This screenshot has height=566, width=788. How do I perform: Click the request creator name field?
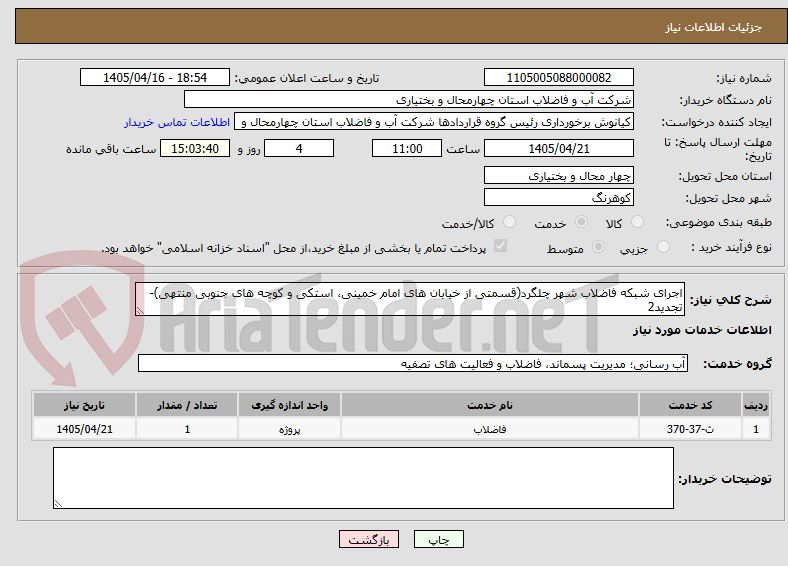click(x=434, y=122)
